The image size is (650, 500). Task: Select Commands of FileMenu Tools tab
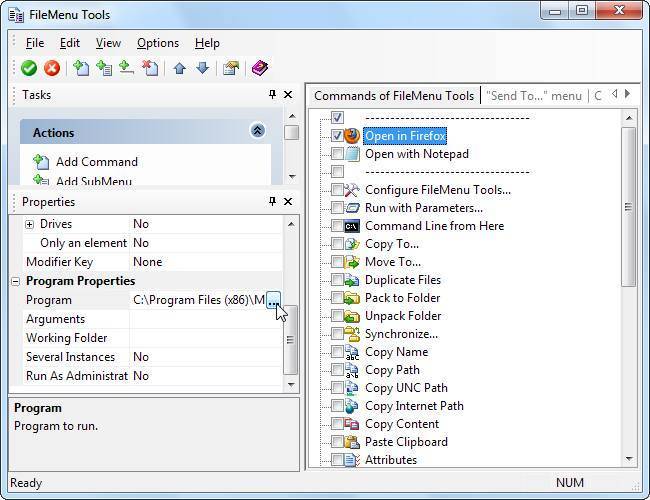click(x=394, y=96)
